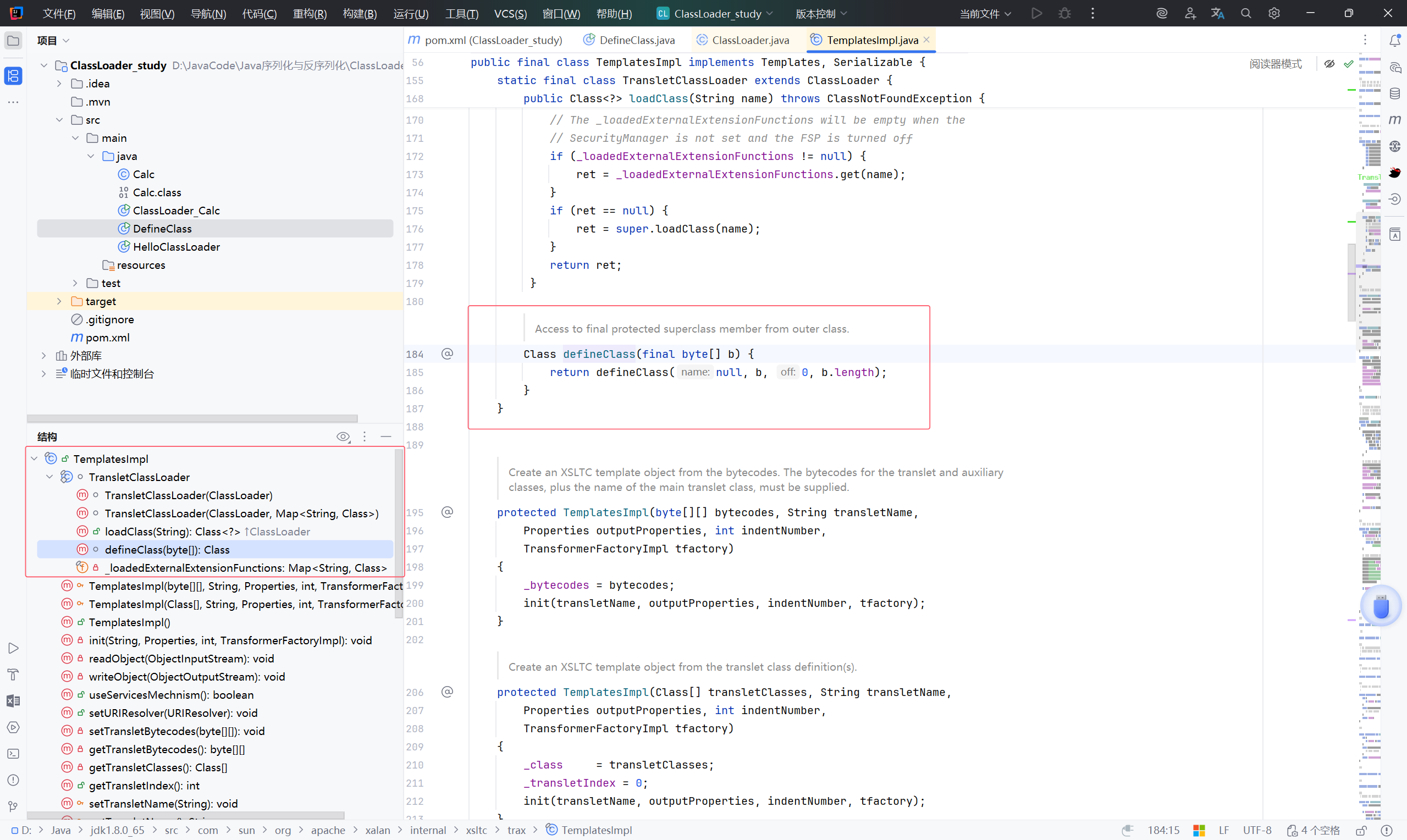This screenshot has width=1407, height=840.
Task: Open the Terminal tool window icon
Action: tap(13, 753)
